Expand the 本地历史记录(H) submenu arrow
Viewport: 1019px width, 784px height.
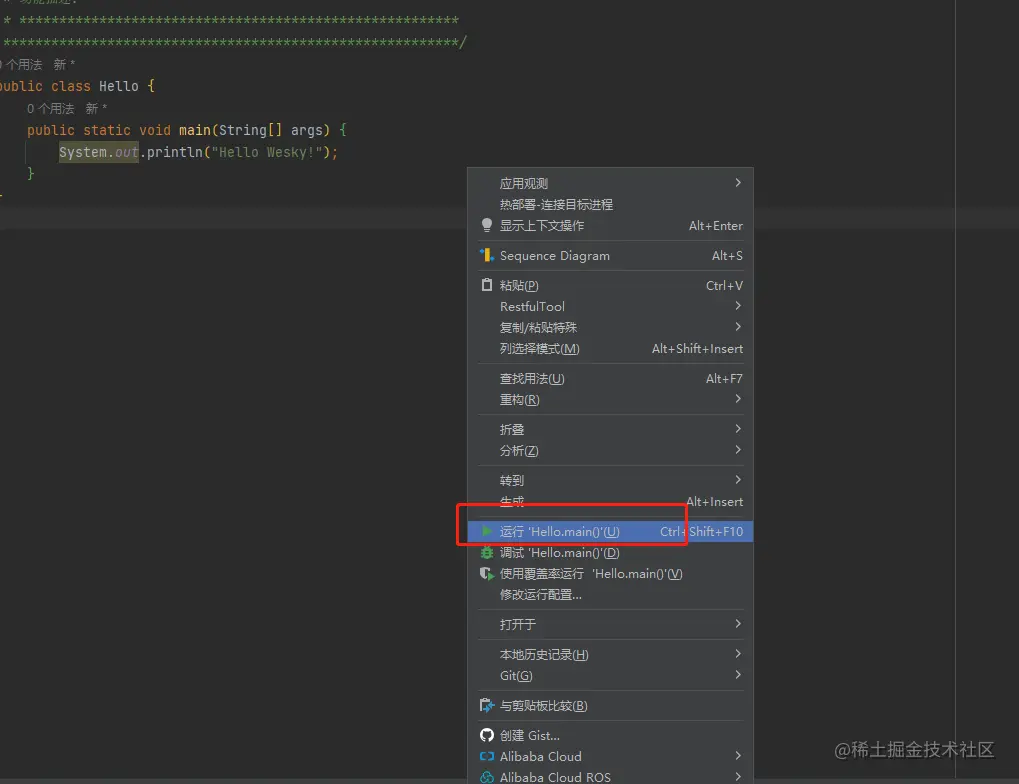(x=738, y=653)
